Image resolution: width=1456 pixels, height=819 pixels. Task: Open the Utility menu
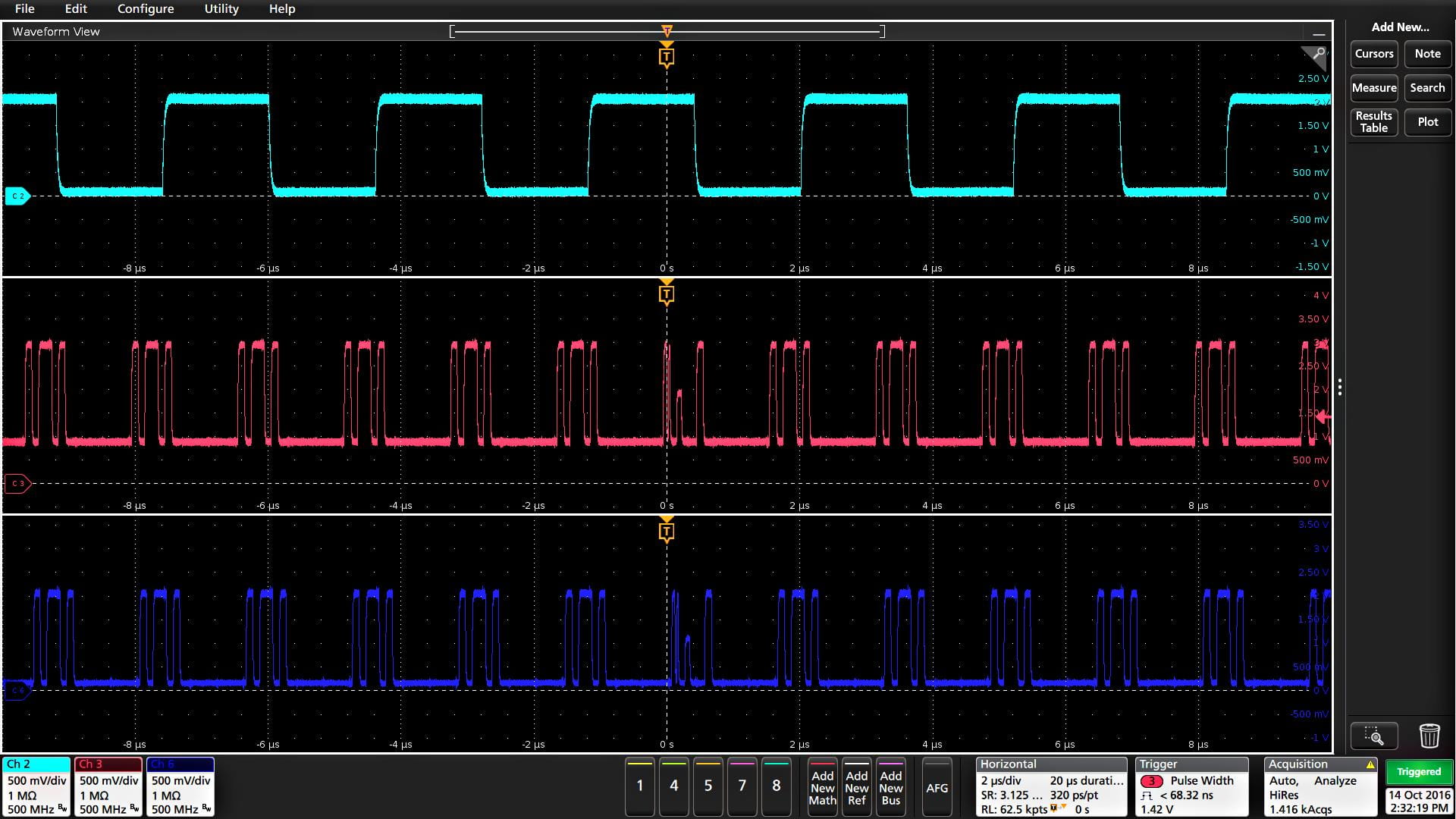click(x=221, y=9)
